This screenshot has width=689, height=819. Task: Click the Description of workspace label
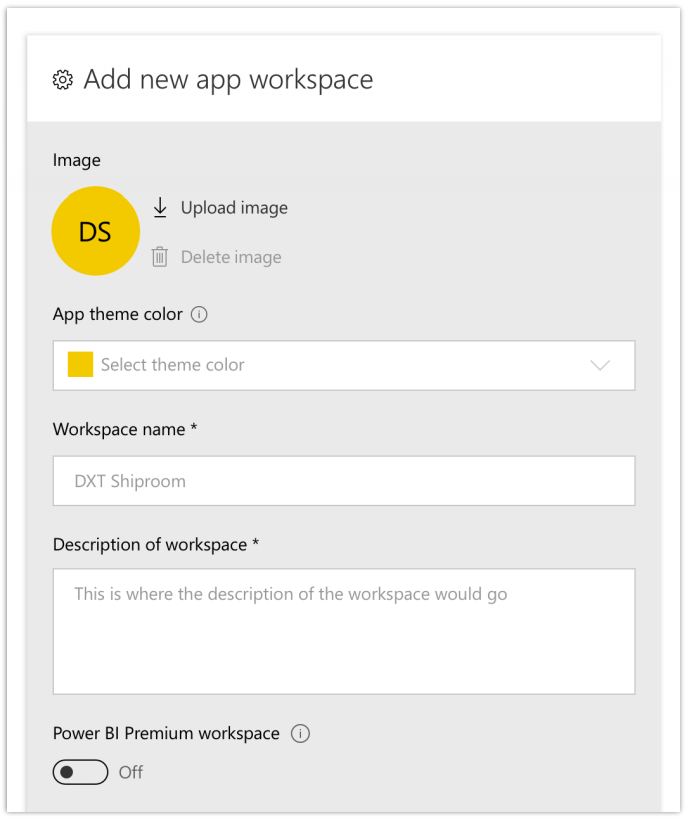pyautogui.click(x=155, y=545)
